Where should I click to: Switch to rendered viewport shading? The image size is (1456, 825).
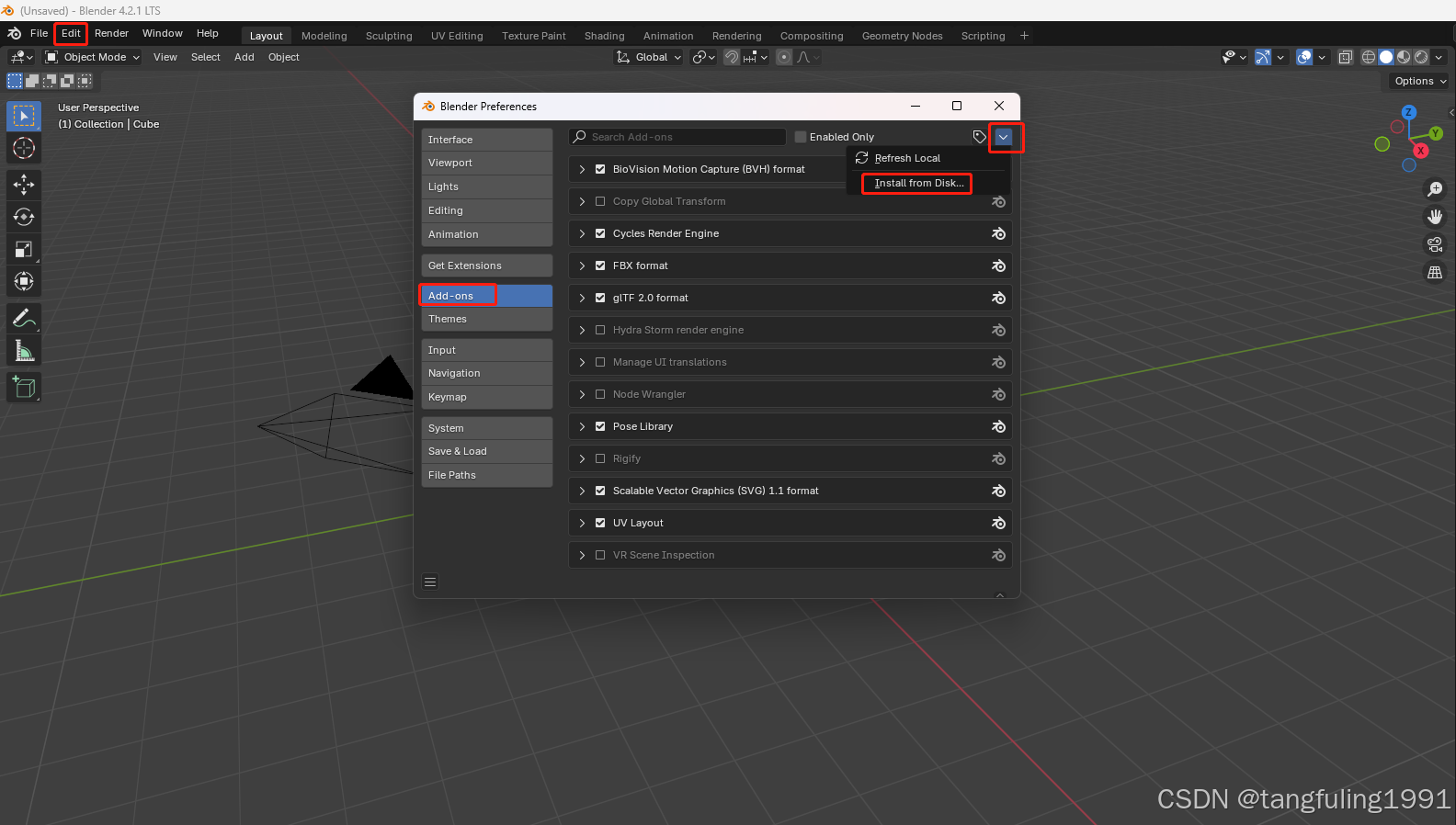[1421, 57]
